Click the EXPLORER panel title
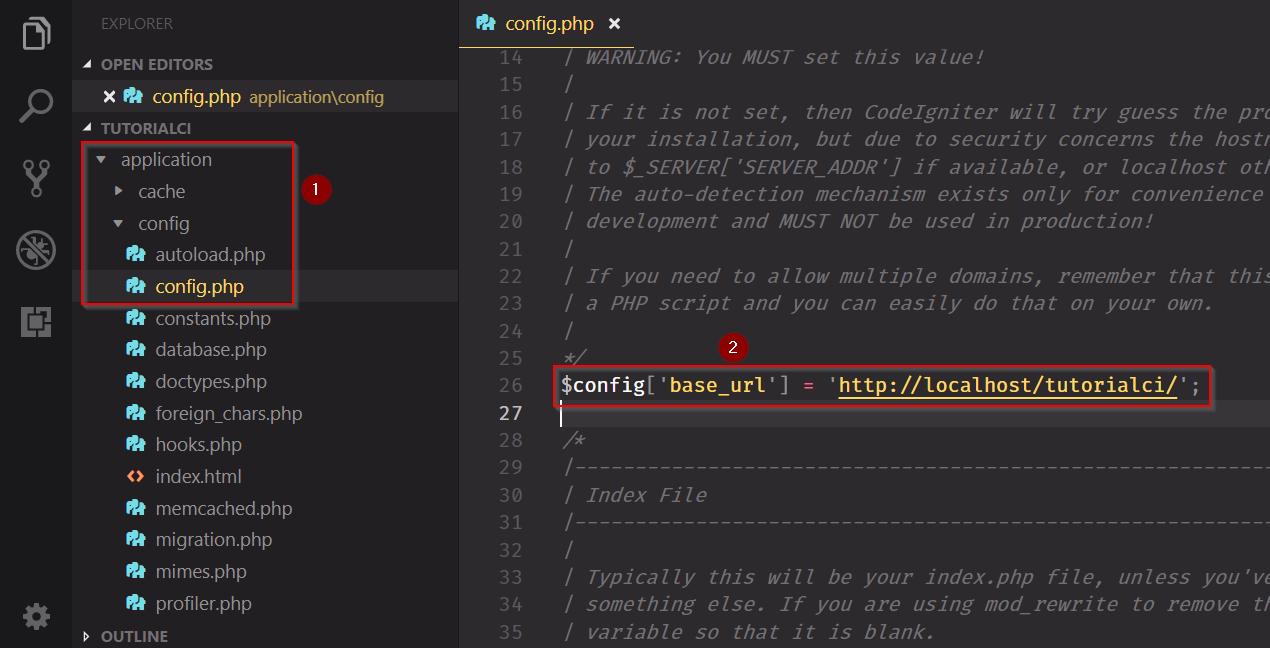Viewport: 1270px width, 648px height. [137, 23]
